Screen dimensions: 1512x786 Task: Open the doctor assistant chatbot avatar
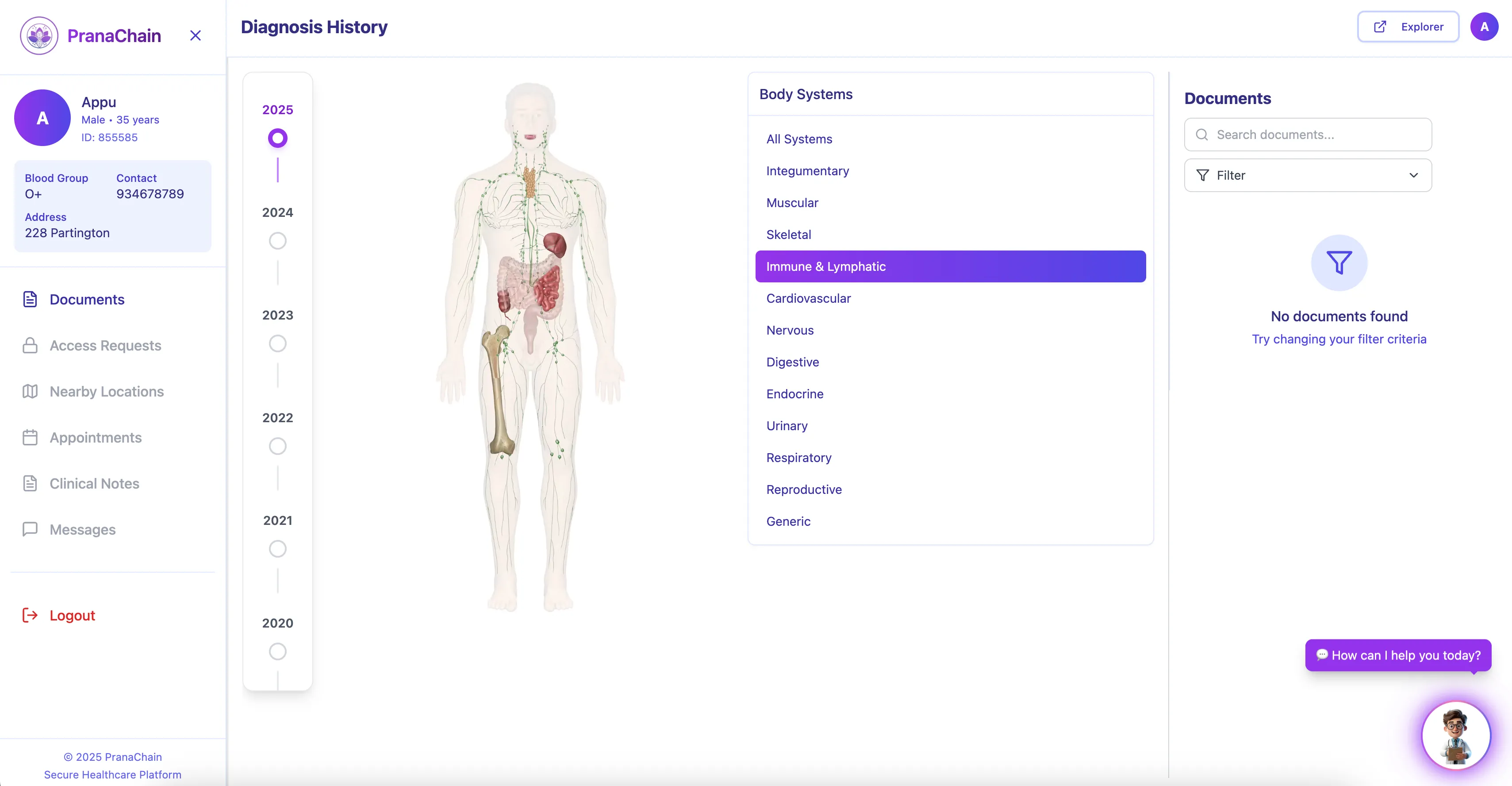coord(1456,735)
